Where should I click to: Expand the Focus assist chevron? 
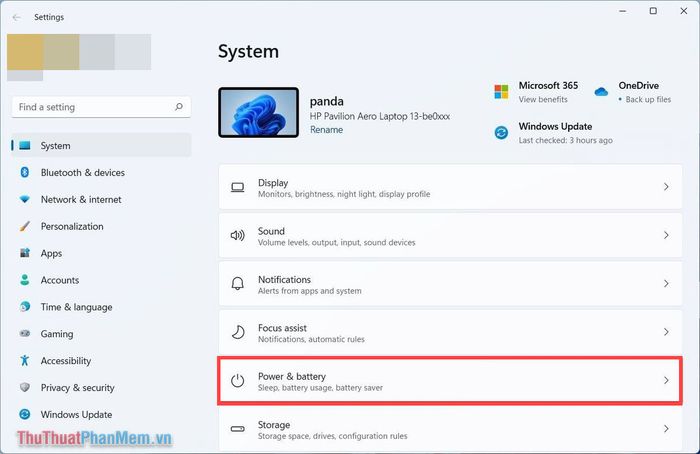click(x=666, y=332)
